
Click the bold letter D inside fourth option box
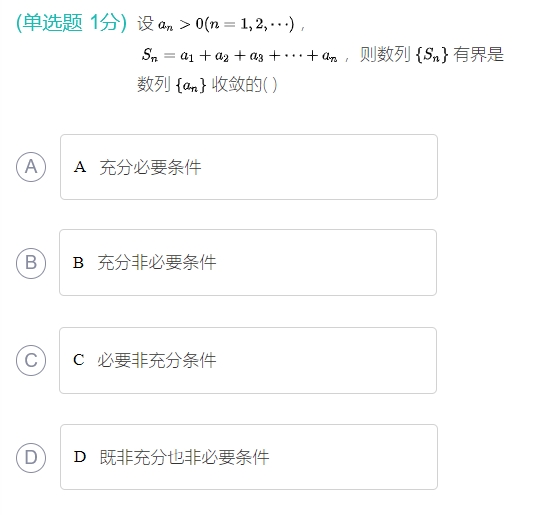click(80, 457)
